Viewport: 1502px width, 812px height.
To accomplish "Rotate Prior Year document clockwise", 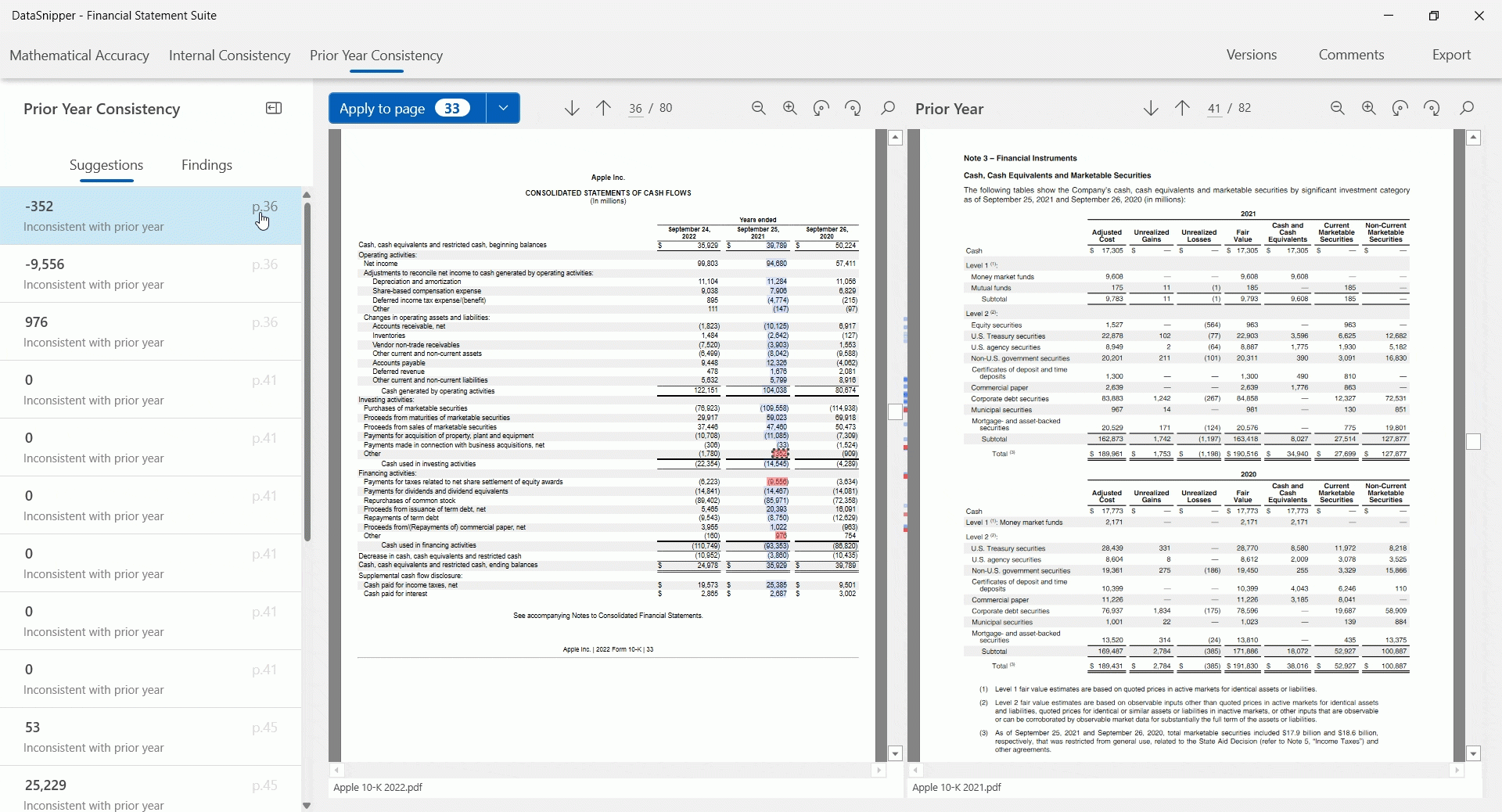I will pos(1432,108).
